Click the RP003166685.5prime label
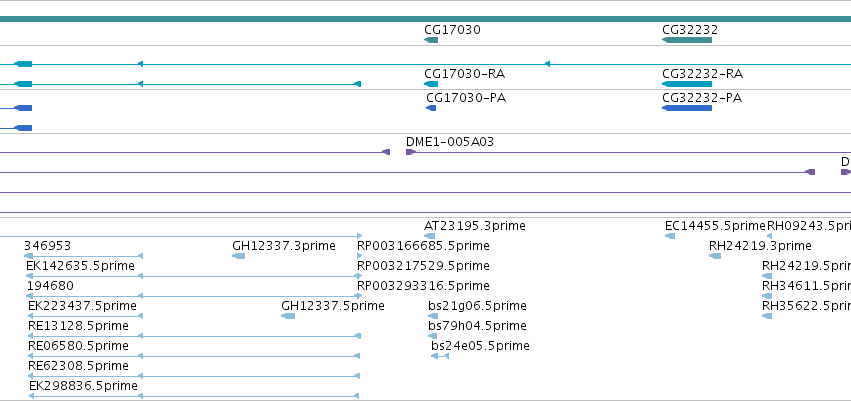The height and width of the screenshot is (401, 851). coord(423,246)
